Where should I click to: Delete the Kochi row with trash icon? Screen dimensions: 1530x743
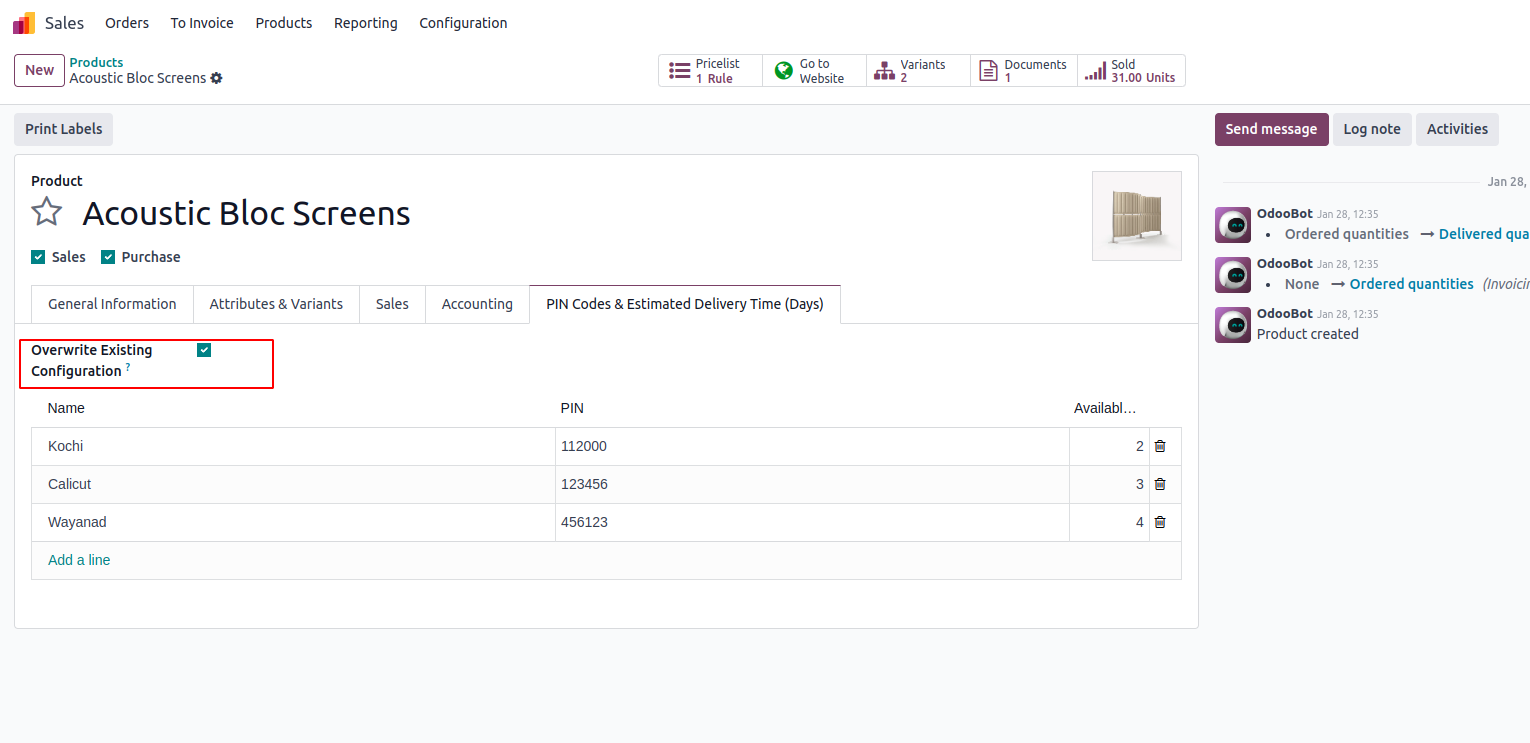coord(1160,446)
